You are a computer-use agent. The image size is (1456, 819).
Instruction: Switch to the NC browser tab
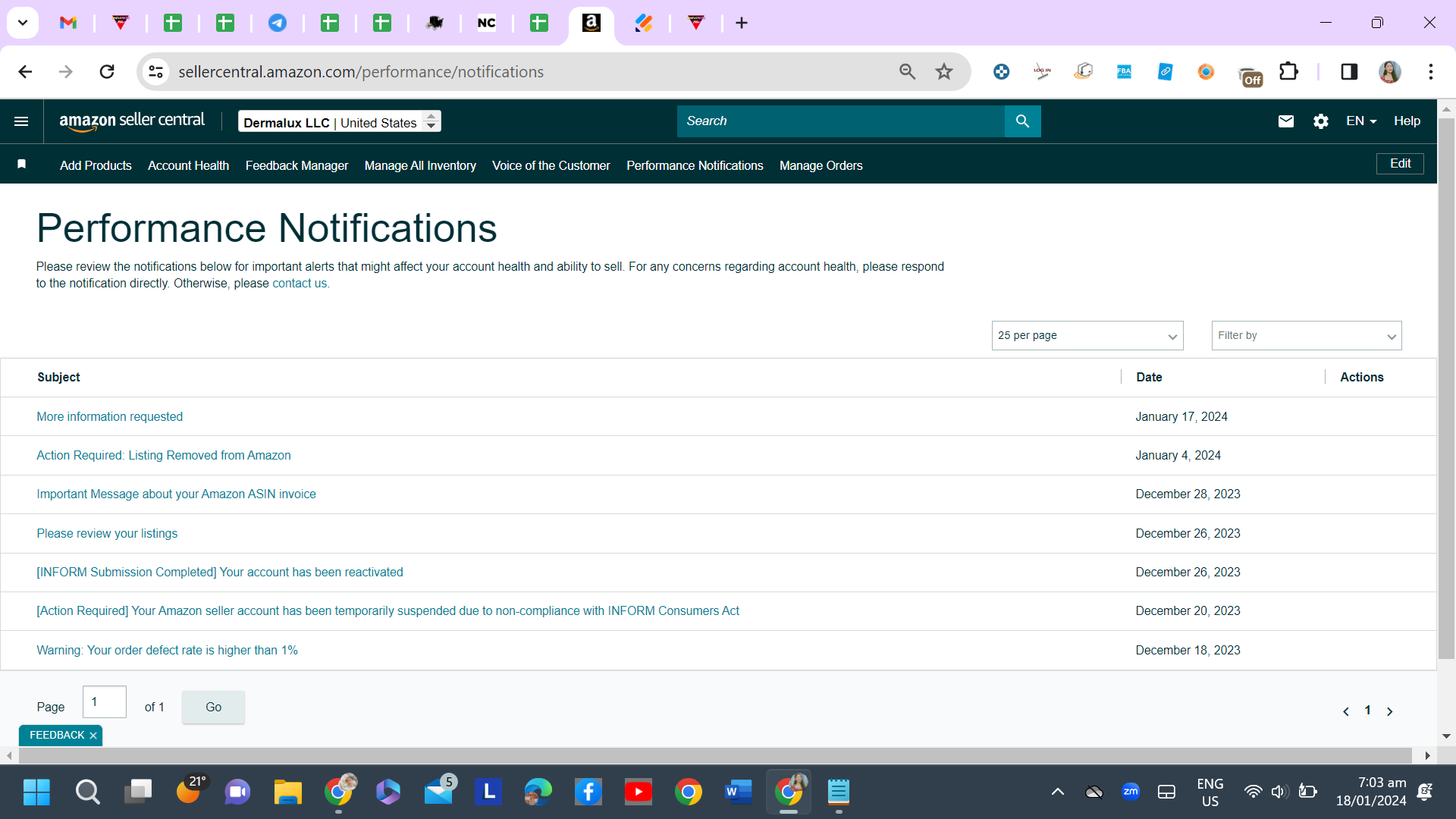click(487, 23)
